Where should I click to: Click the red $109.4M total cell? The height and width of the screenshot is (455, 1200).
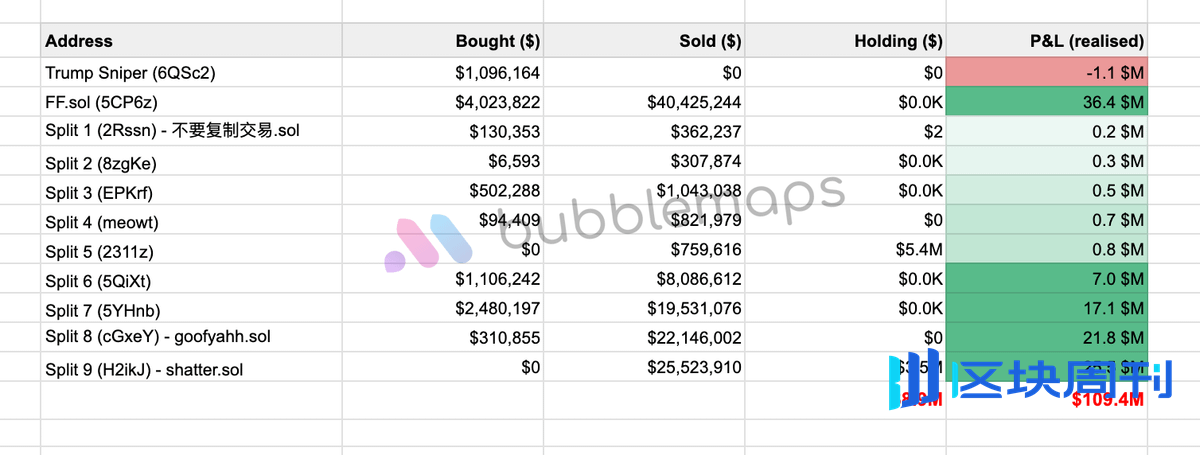[1108, 400]
